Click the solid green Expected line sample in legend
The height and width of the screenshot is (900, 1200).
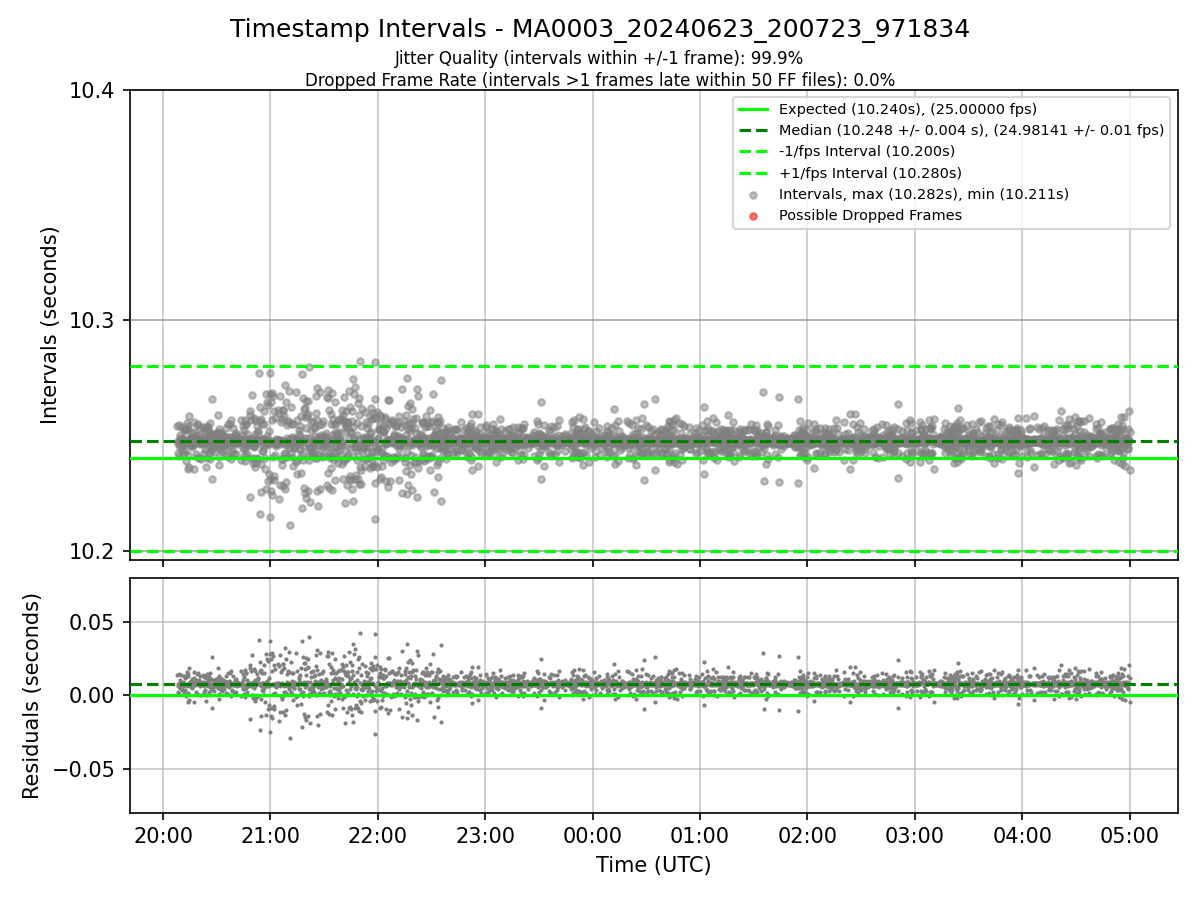click(754, 109)
